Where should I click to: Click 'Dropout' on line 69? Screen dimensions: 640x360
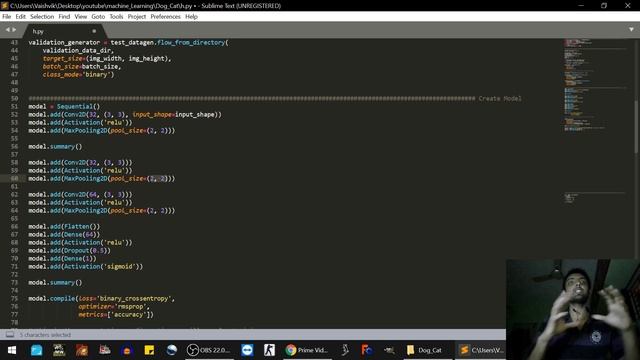[77, 251]
